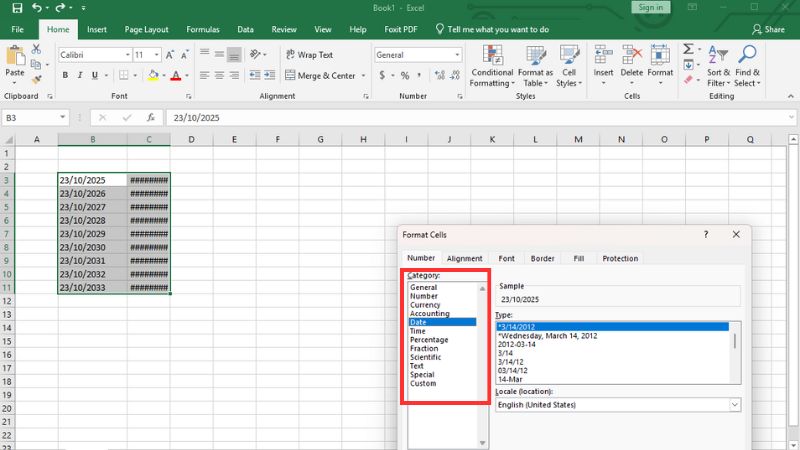Screen dimensions: 800x450
Task: Open the Formulas ribbon tab
Action: [x=203, y=30]
